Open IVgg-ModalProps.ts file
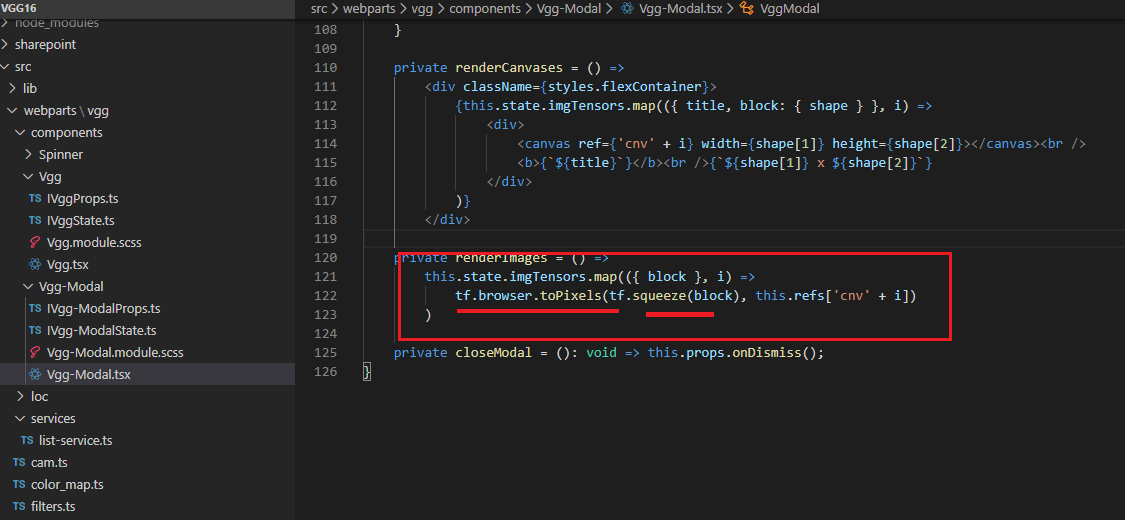The height and width of the screenshot is (520, 1125). pyautogui.click(x=103, y=309)
